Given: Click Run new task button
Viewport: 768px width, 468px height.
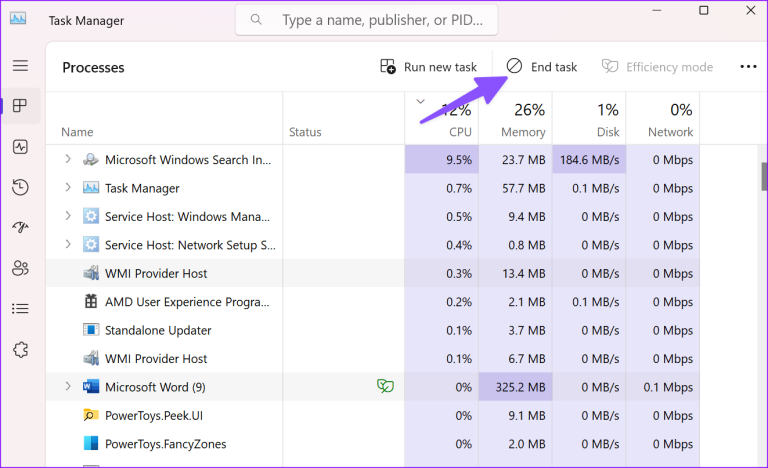Looking at the screenshot, I should (428, 67).
